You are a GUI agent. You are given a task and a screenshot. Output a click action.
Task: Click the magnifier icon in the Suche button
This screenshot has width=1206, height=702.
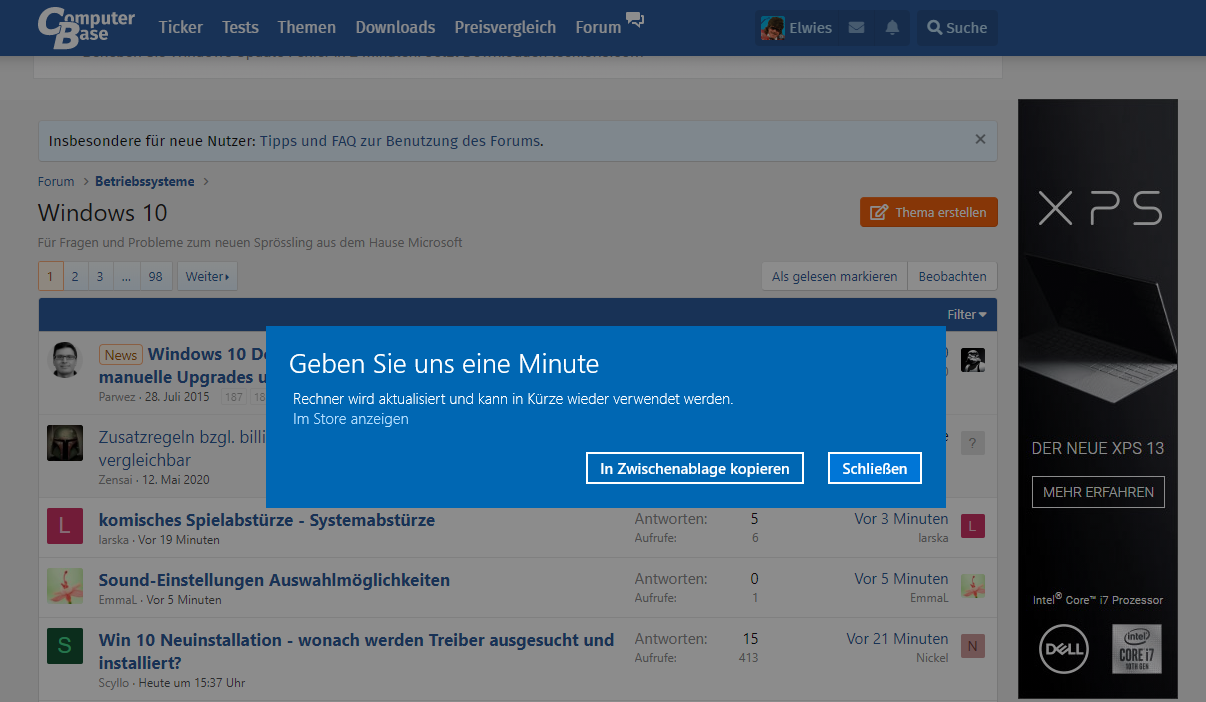tap(936, 27)
